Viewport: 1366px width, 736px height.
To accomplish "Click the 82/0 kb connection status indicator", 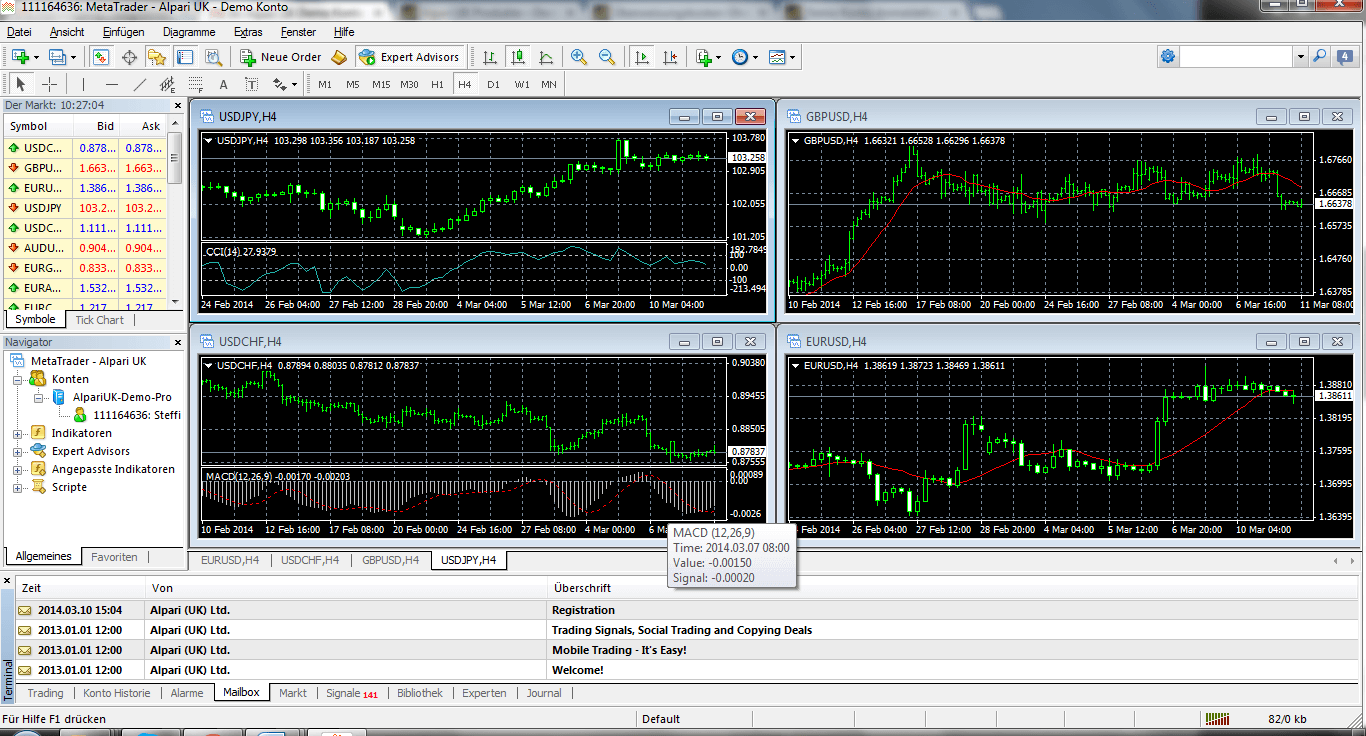I will (1286, 719).
